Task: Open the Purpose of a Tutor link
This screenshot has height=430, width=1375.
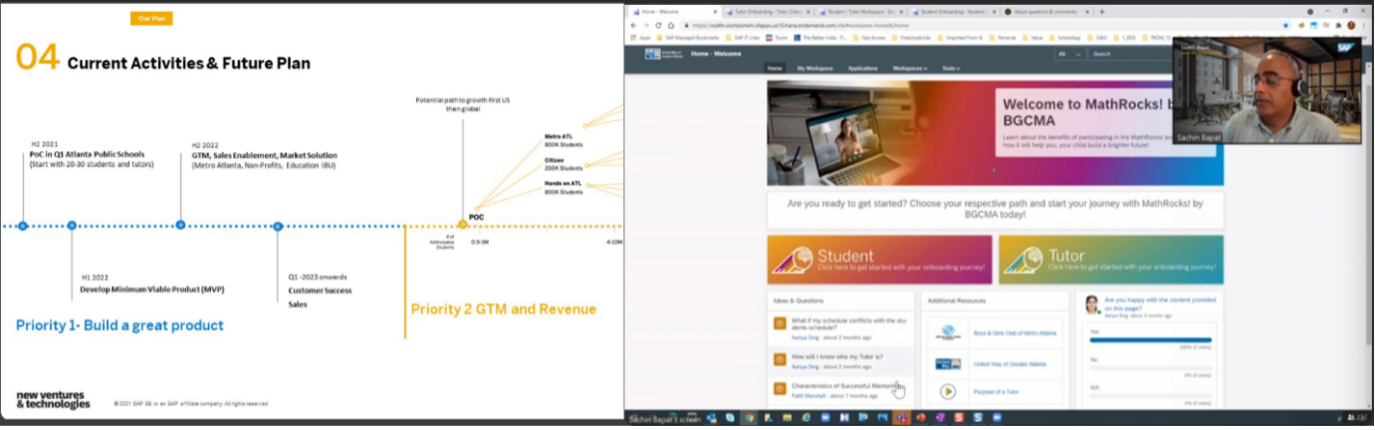Action: [996, 392]
